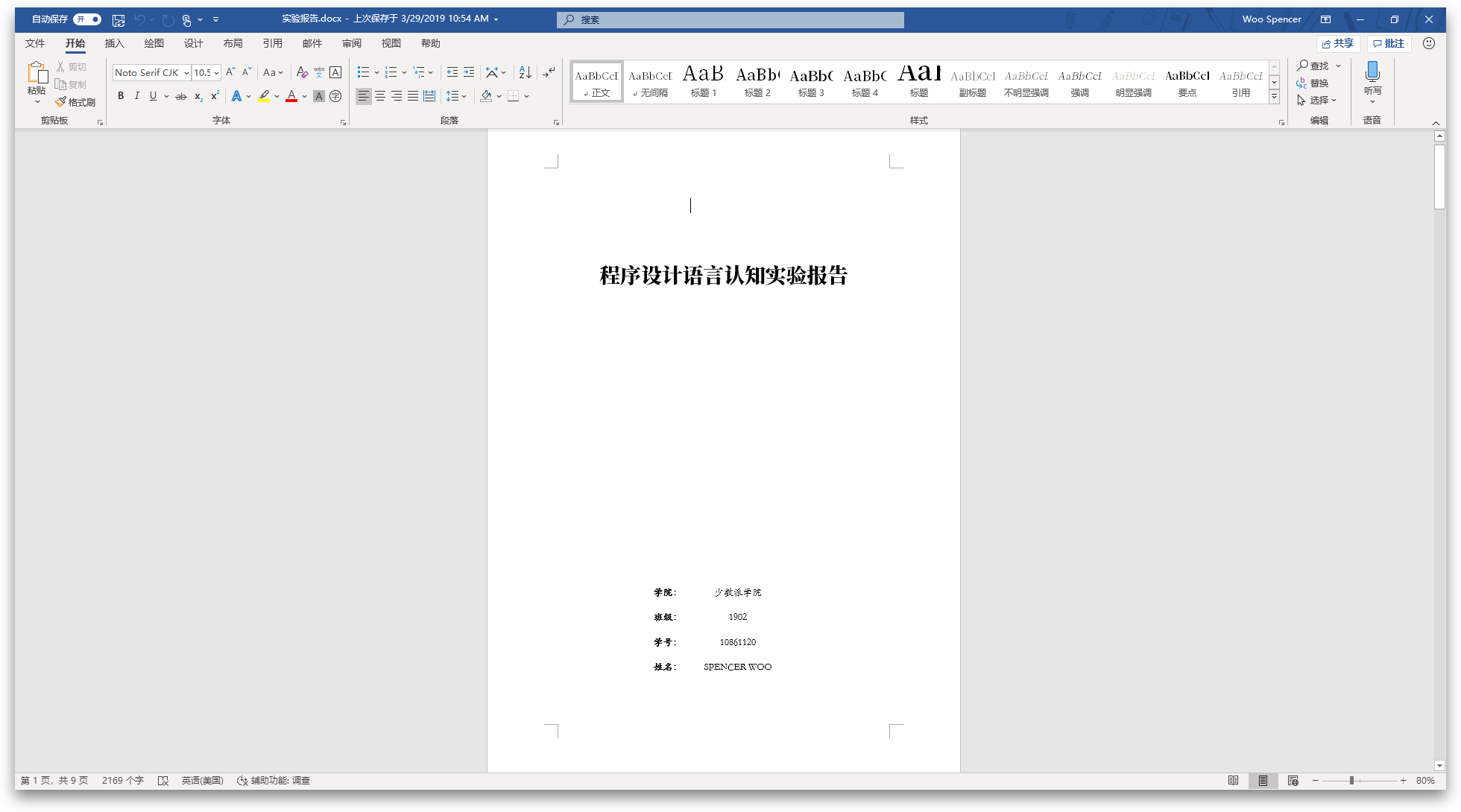Viewport: 1461px width, 812px height.
Task: Insert enclosed character (circled 字) icon
Action: click(x=335, y=96)
